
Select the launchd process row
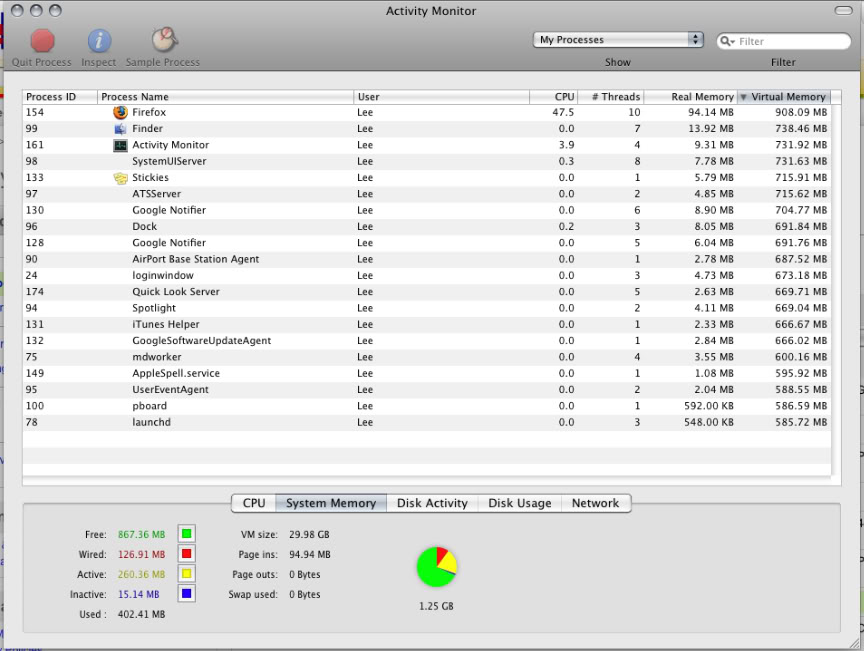point(426,422)
